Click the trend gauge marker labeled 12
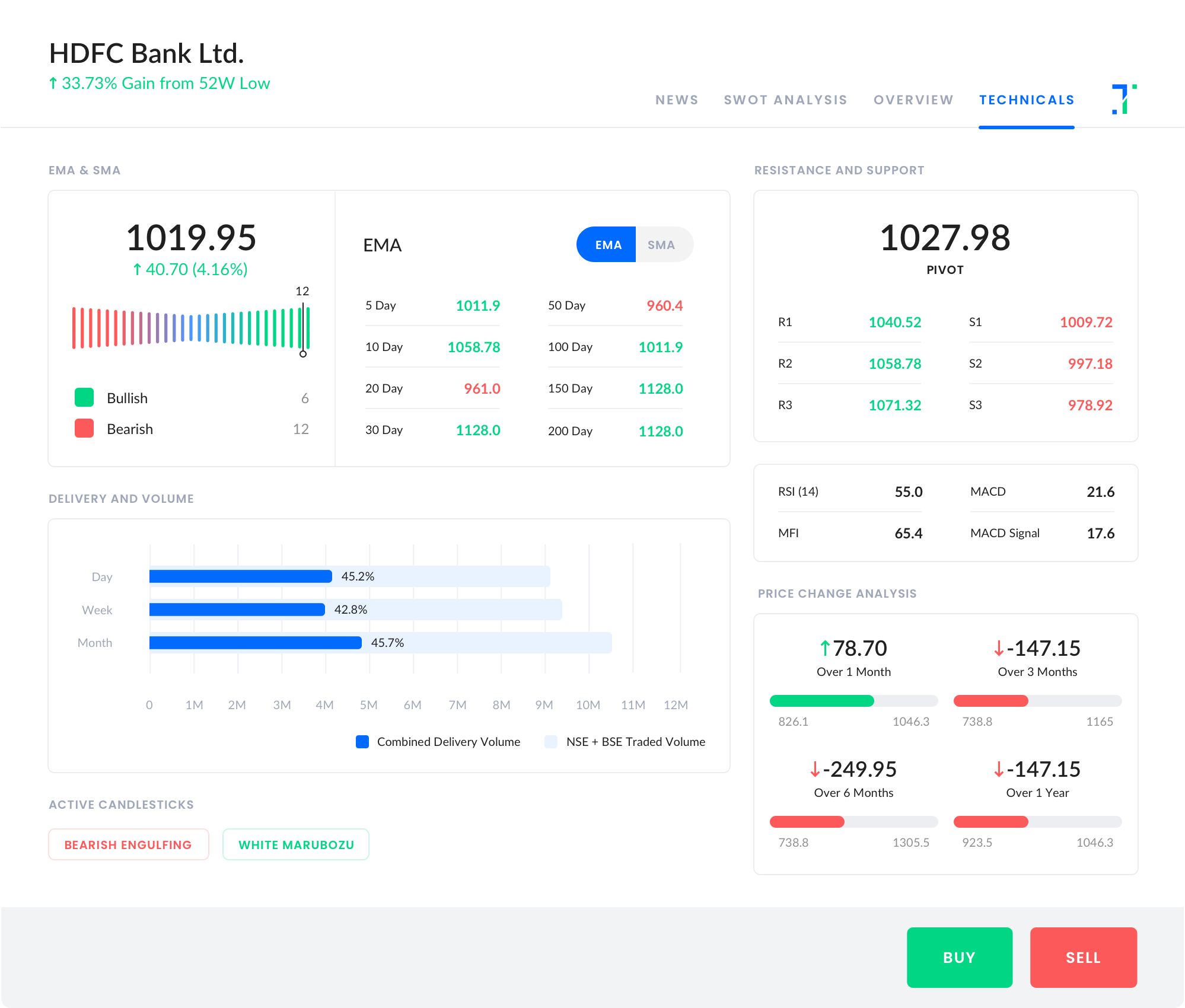The width and height of the screenshot is (1185, 1008). (302, 329)
